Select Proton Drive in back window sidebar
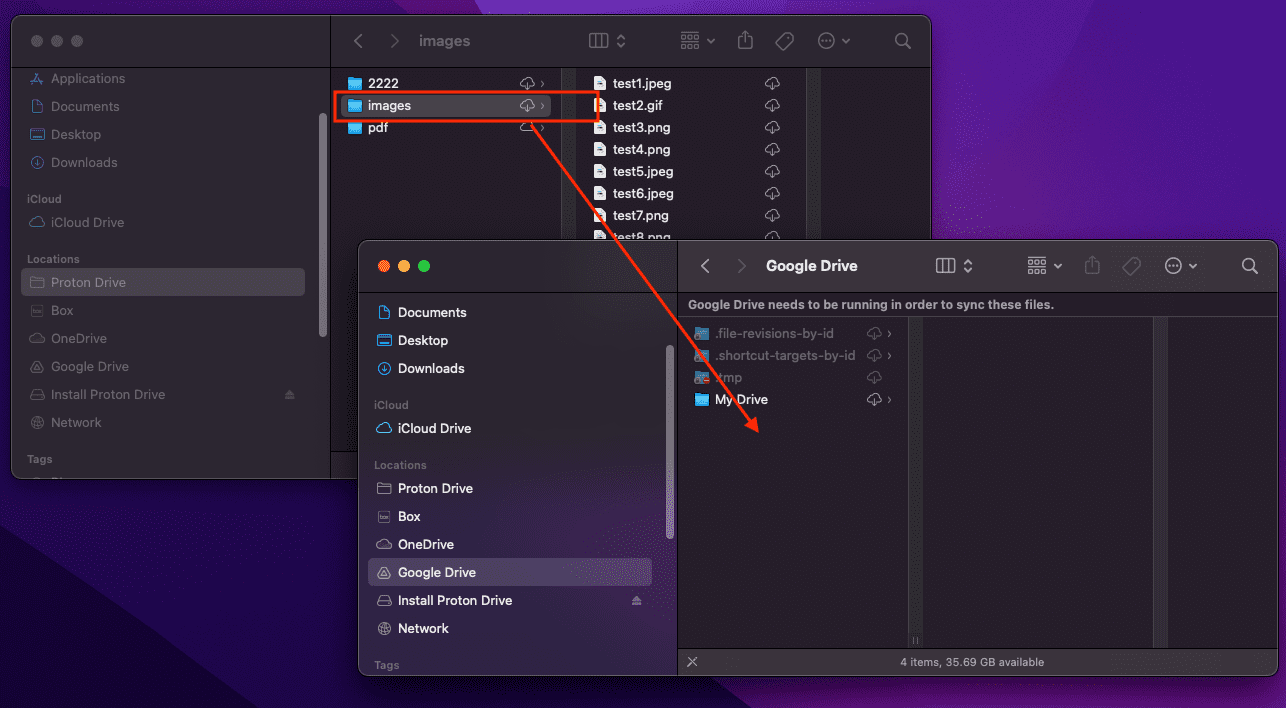The height and width of the screenshot is (708, 1286). coord(163,282)
